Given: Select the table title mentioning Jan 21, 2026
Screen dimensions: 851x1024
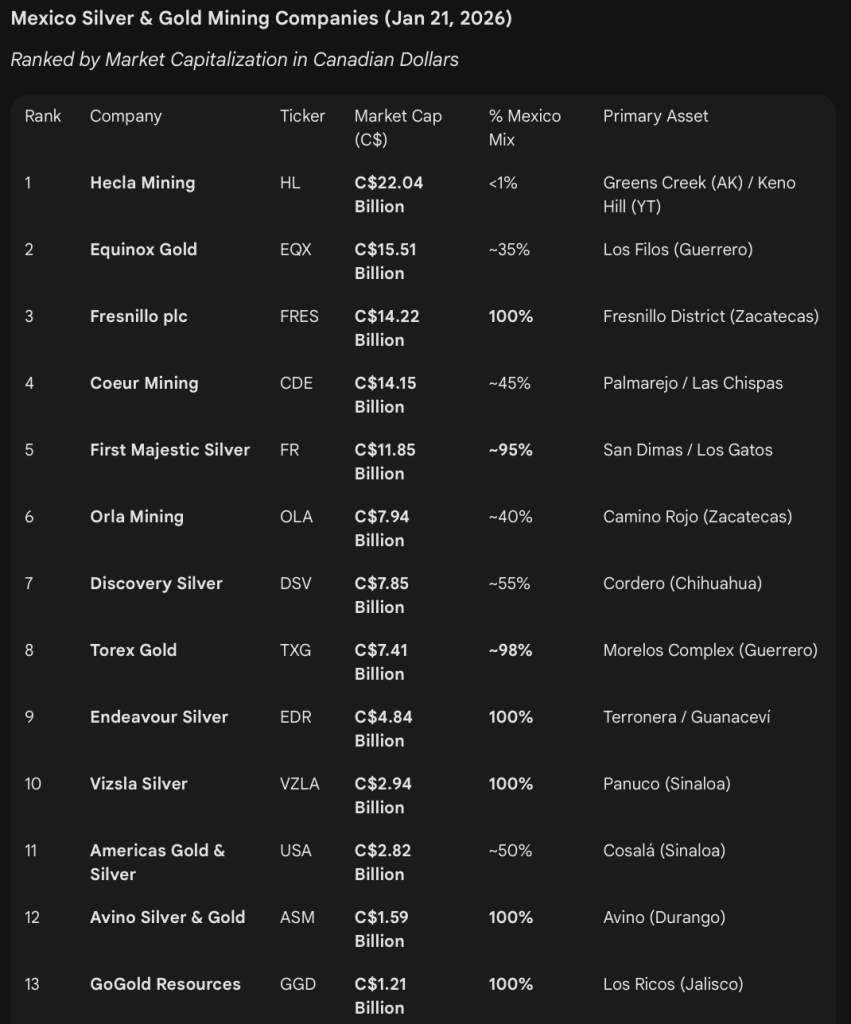Looking at the screenshot, I should [x=261, y=18].
